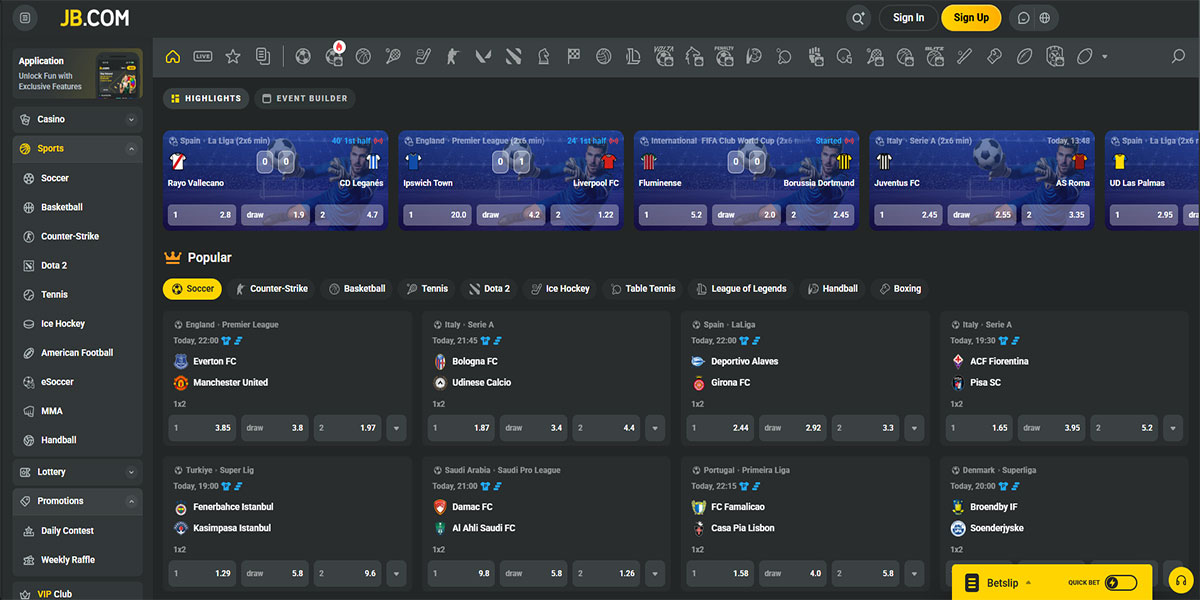This screenshot has width=1200, height=600.
Task: Select the Counter-Strike popular filter tab
Action: click(x=271, y=289)
